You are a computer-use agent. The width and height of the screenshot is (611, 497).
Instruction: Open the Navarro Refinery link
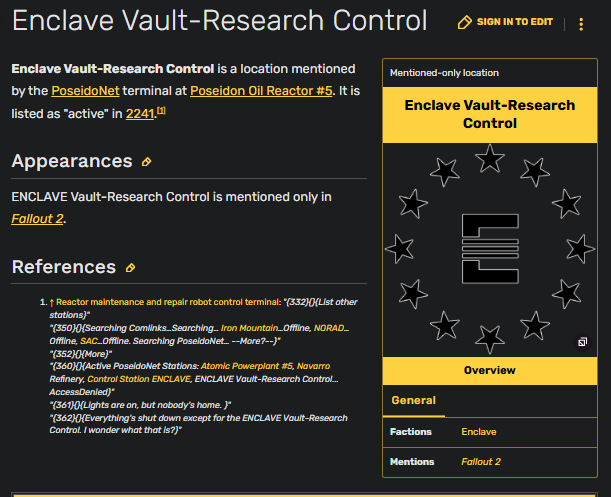coord(313,366)
